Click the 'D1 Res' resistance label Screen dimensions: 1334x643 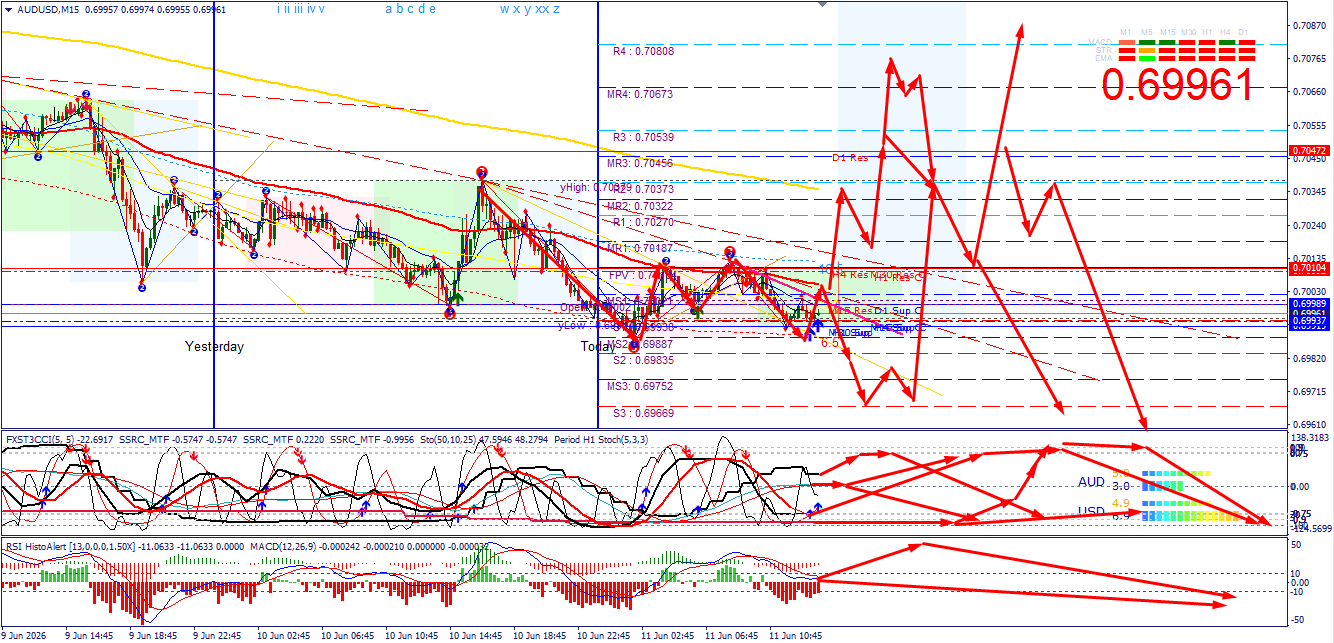852,157
